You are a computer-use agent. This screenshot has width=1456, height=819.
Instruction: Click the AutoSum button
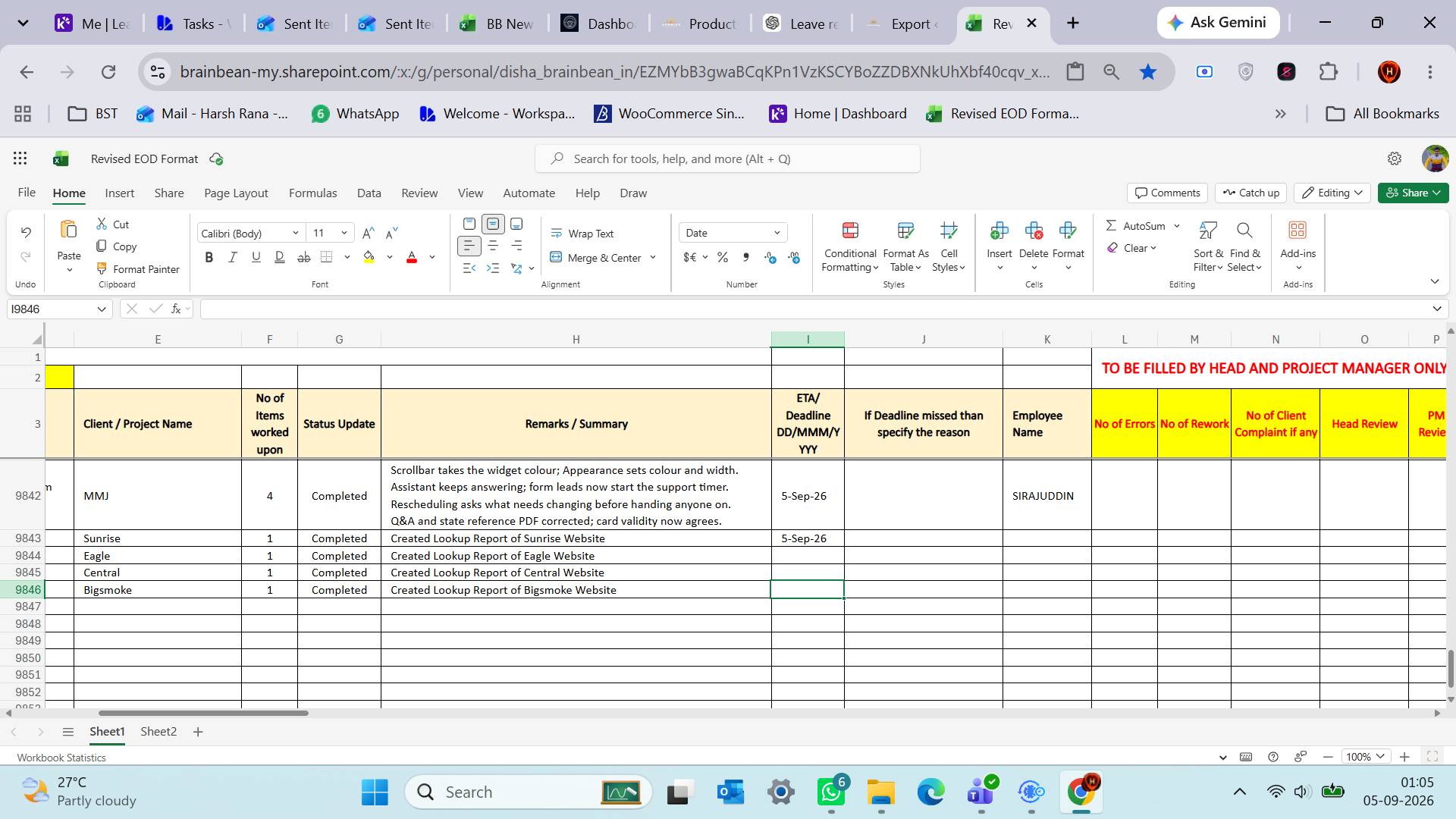[1135, 226]
